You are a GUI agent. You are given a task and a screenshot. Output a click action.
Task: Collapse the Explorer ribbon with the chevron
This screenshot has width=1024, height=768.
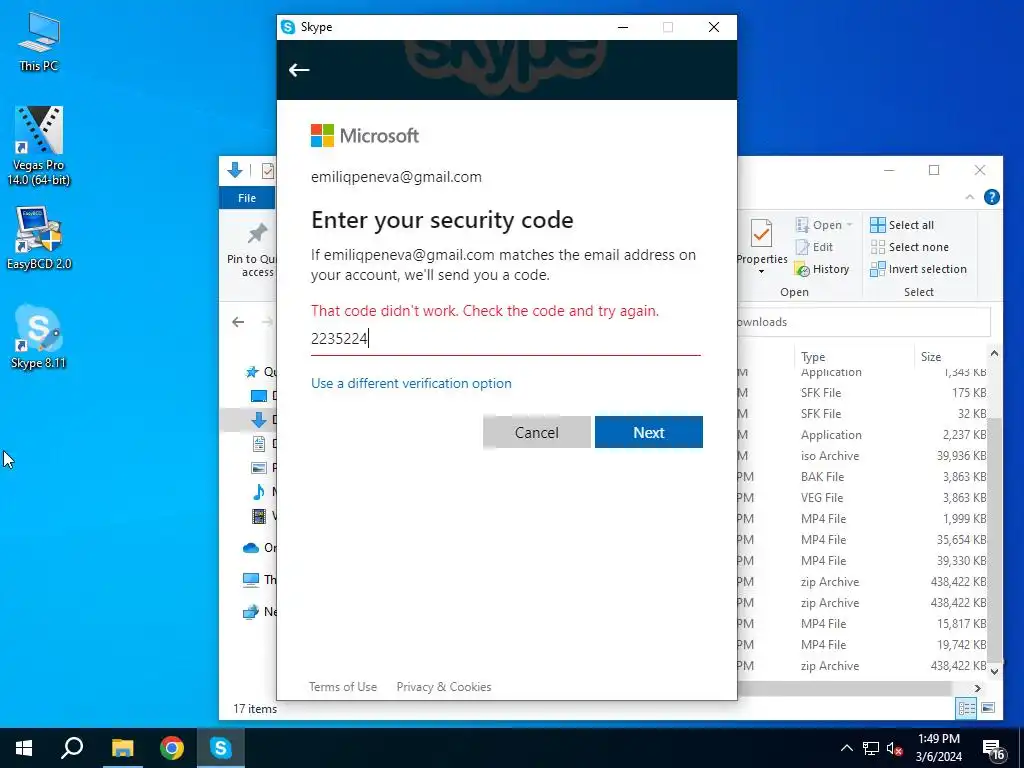click(x=970, y=197)
